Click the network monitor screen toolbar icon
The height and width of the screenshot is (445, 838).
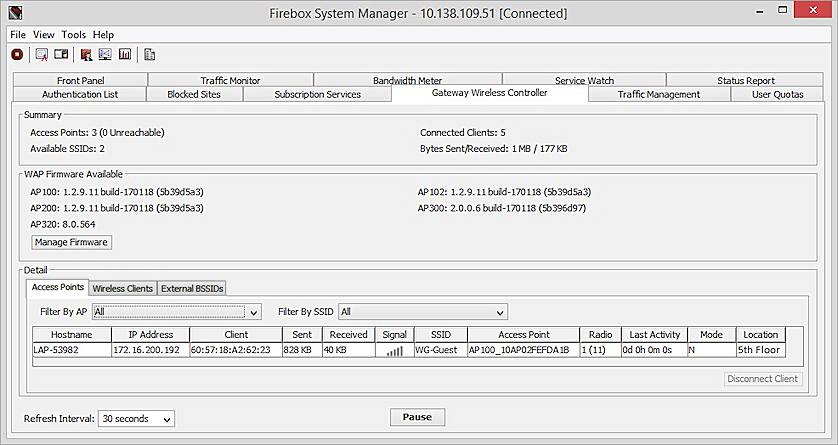pyautogui.click(x=105, y=54)
